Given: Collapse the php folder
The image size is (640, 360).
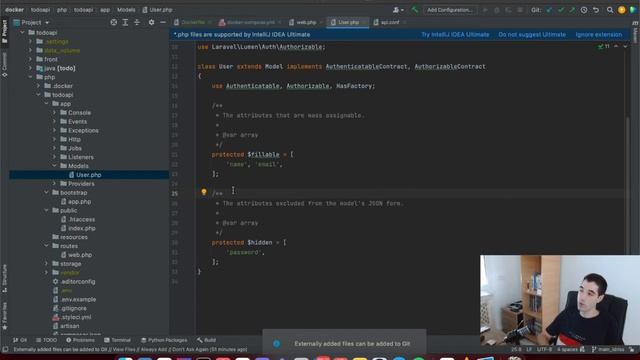Looking at the screenshot, I should pos(30,77).
